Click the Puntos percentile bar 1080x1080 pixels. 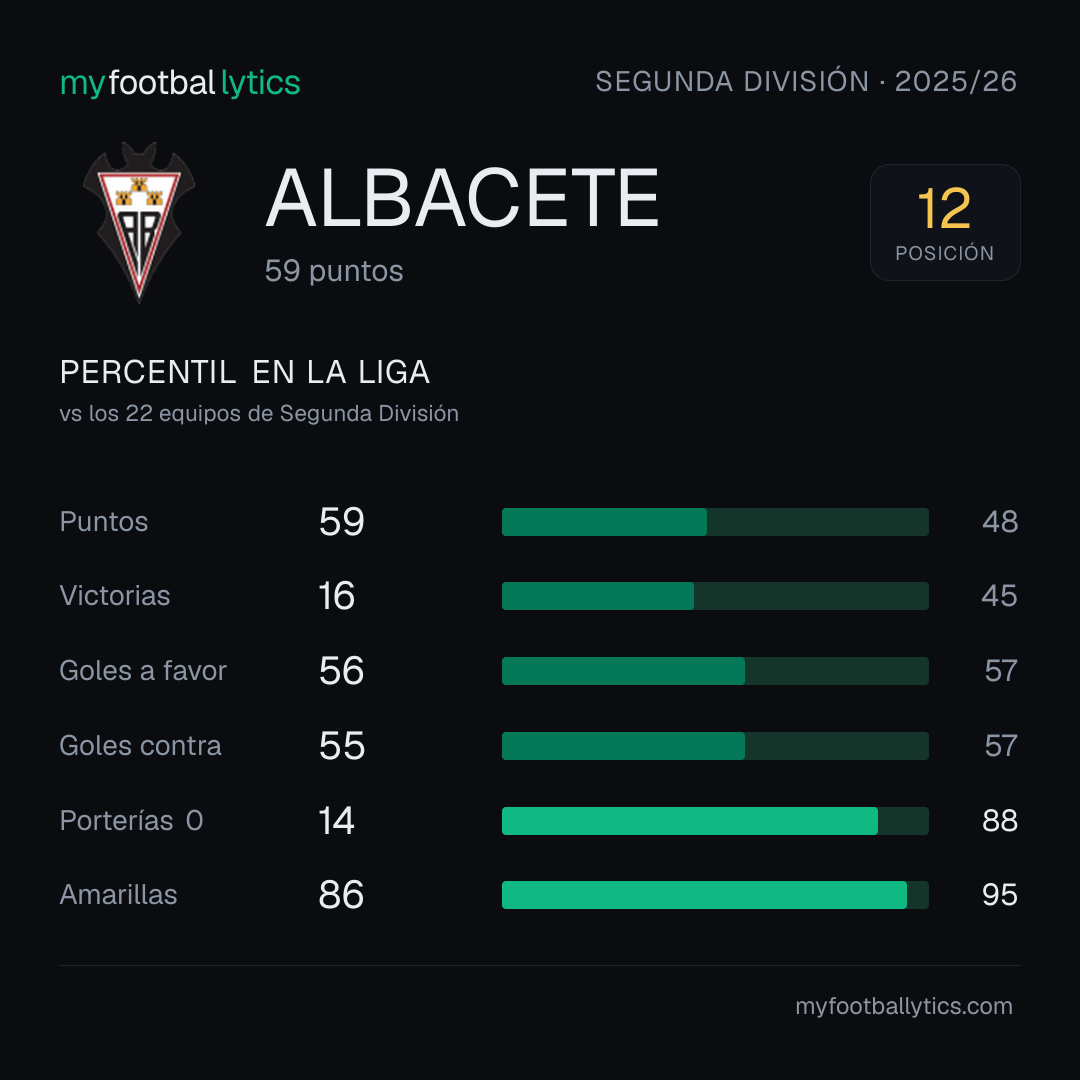[715, 521]
